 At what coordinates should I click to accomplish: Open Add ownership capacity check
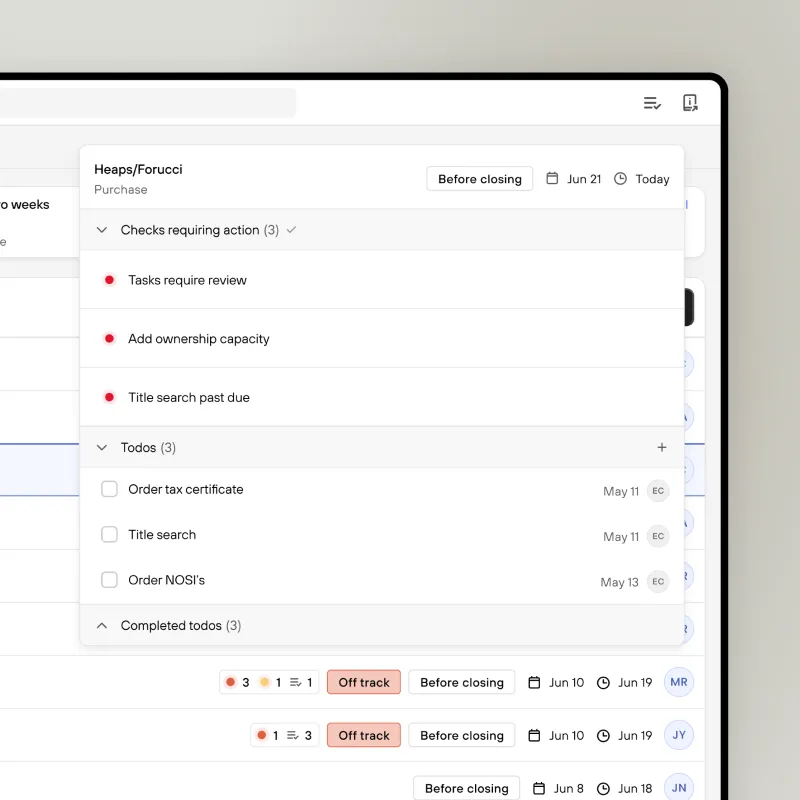382,339
